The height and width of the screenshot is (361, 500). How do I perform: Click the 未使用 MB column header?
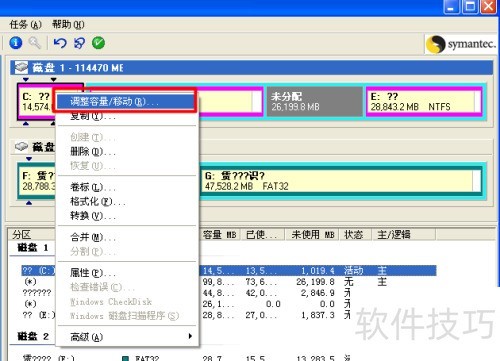point(312,235)
